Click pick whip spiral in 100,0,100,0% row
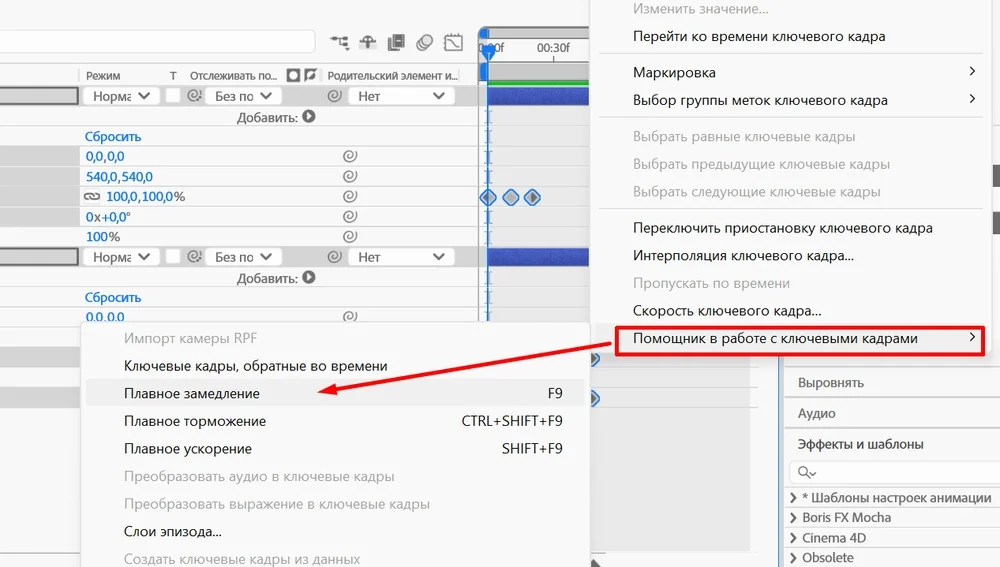This screenshot has height=567, width=1000. pyautogui.click(x=349, y=196)
